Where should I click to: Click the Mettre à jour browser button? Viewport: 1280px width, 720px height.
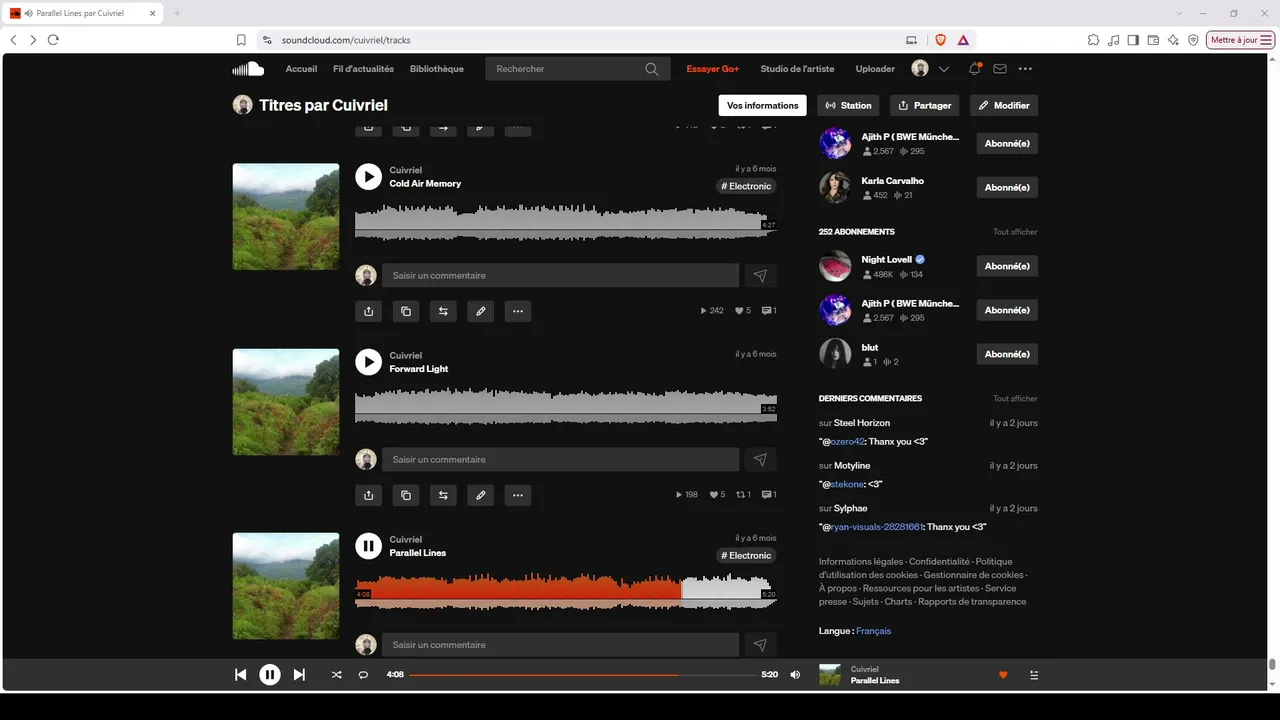point(1241,40)
